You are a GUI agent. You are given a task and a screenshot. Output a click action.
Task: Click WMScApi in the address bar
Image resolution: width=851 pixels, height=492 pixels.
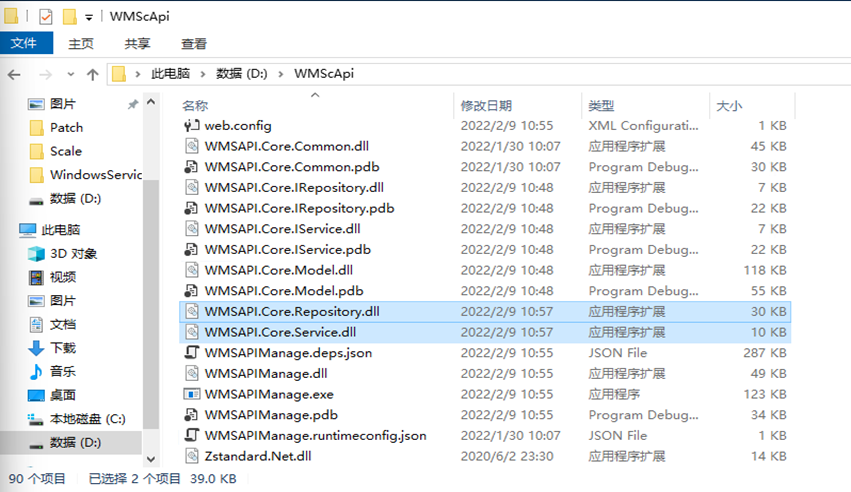pos(324,74)
